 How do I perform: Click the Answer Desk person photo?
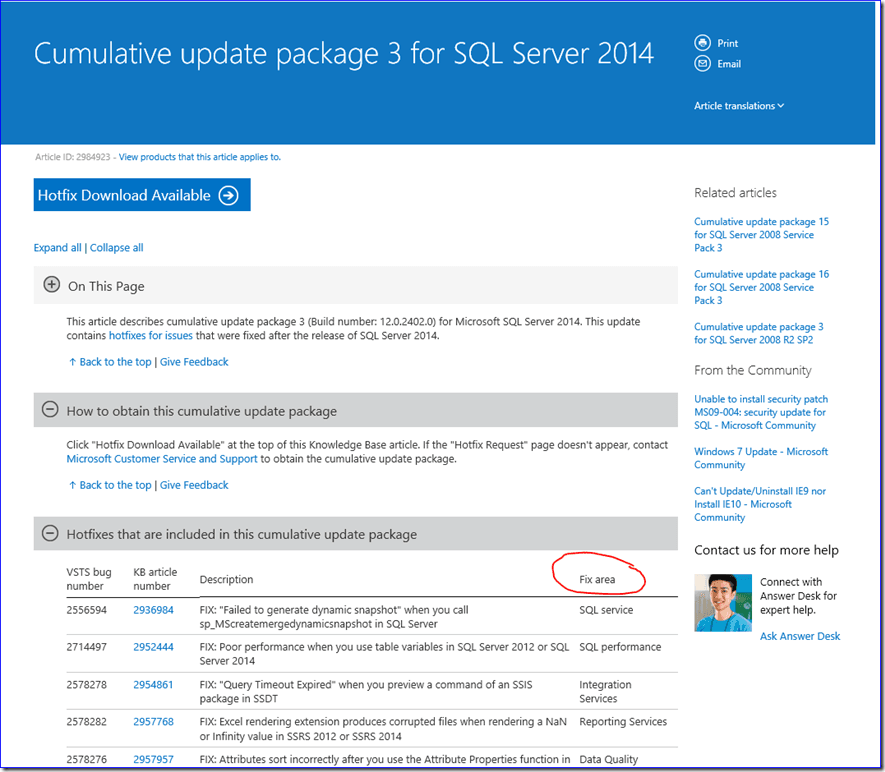(723, 603)
